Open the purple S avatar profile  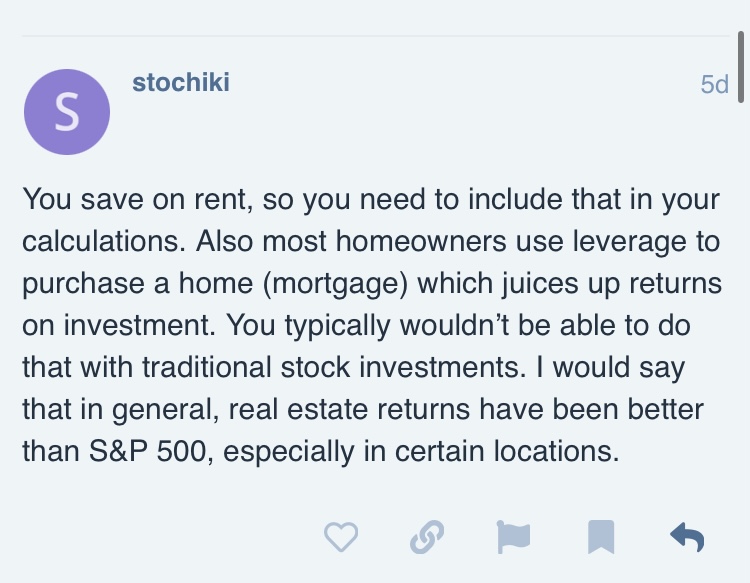click(x=67, y=112)
